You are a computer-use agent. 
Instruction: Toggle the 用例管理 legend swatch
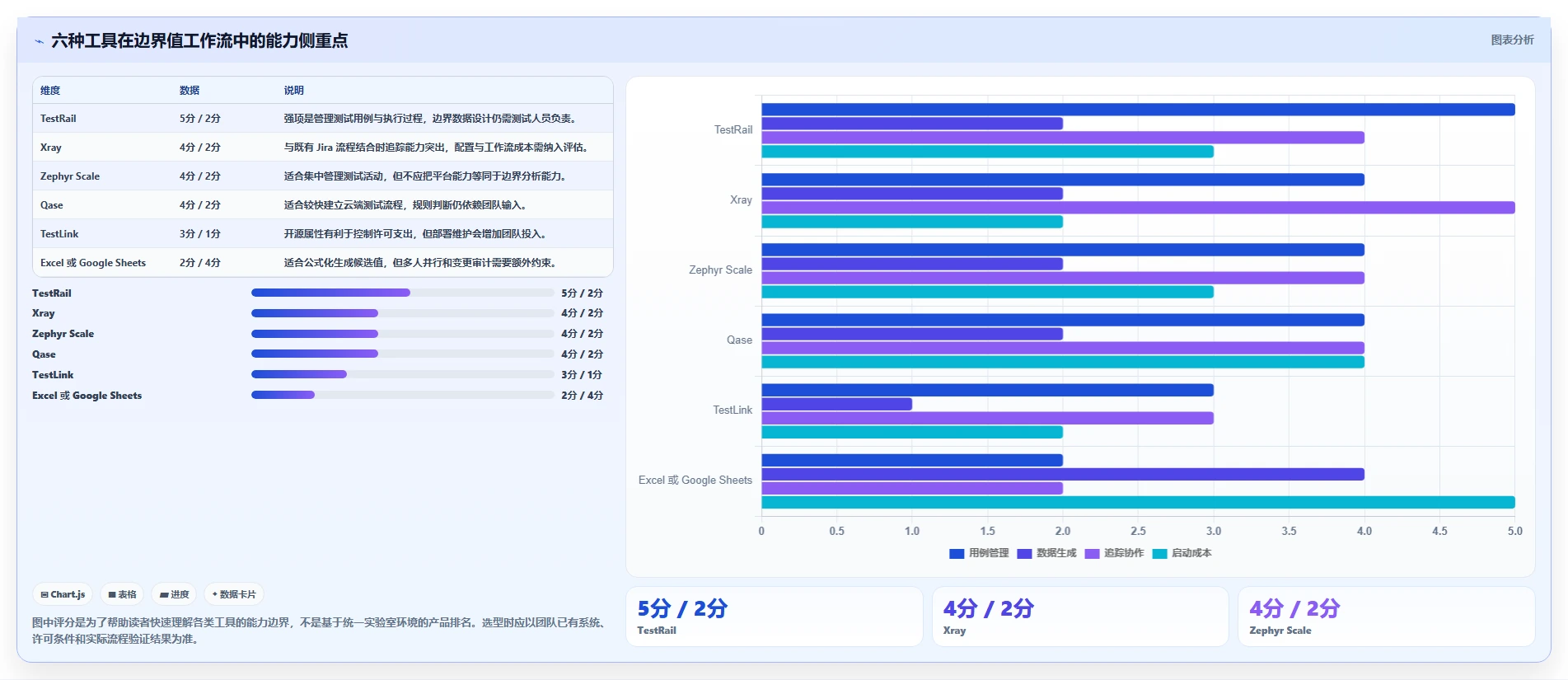click(957, 554)
